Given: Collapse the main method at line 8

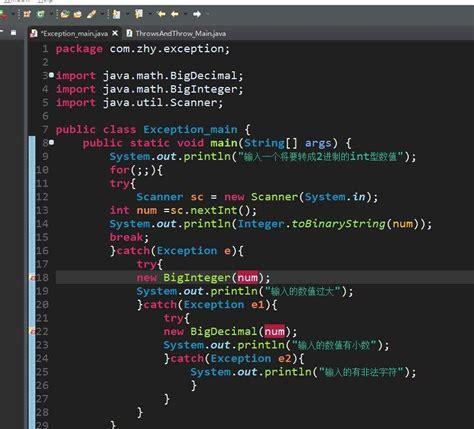Looking at the screenshot, I should pos(51,142).
